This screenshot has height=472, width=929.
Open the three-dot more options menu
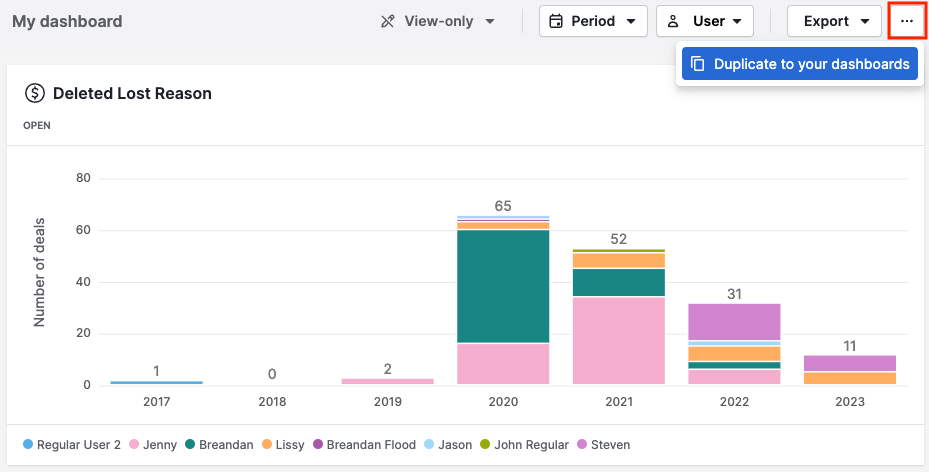907,21
